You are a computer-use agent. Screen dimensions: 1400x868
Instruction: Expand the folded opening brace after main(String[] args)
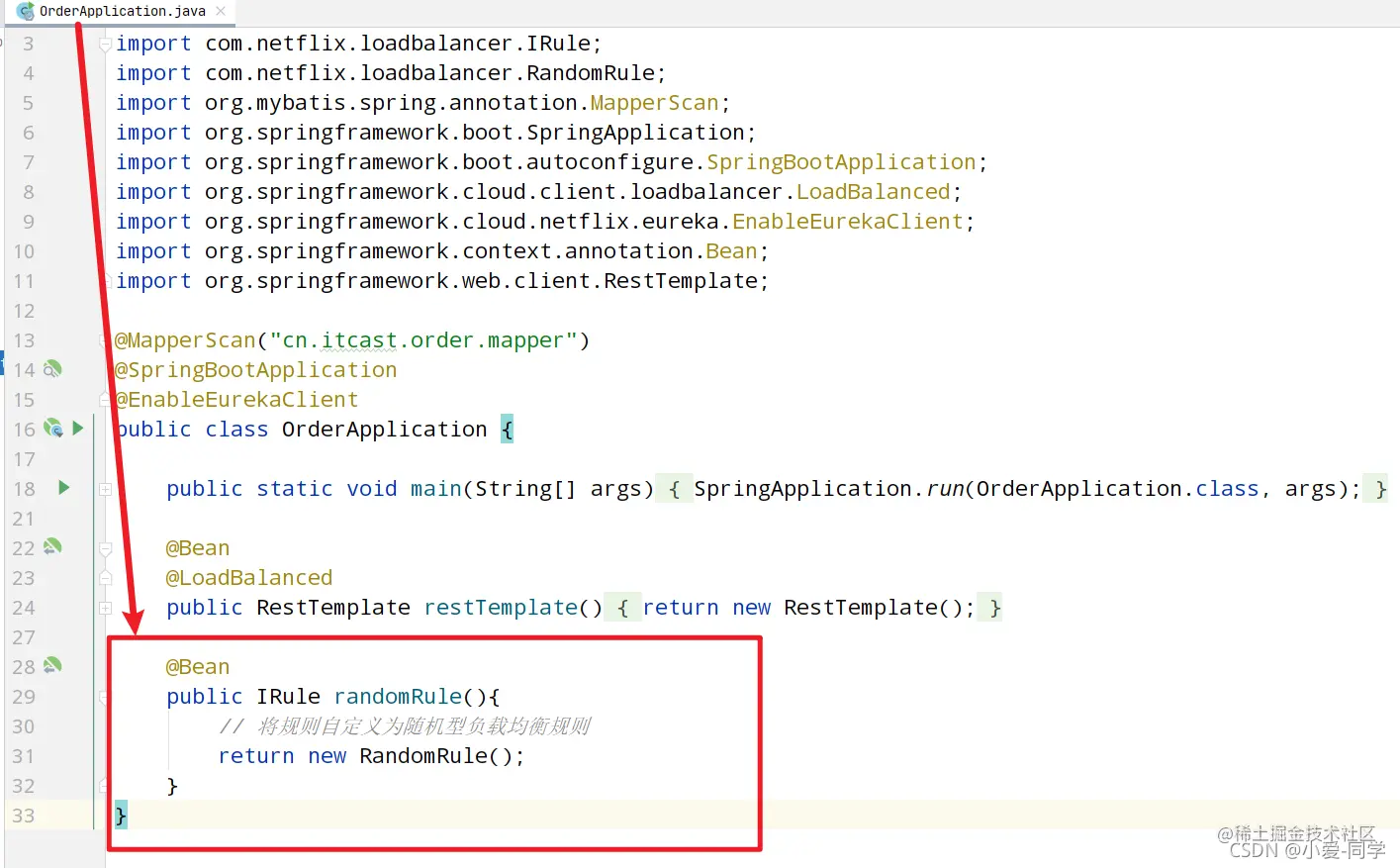[674, 489]
